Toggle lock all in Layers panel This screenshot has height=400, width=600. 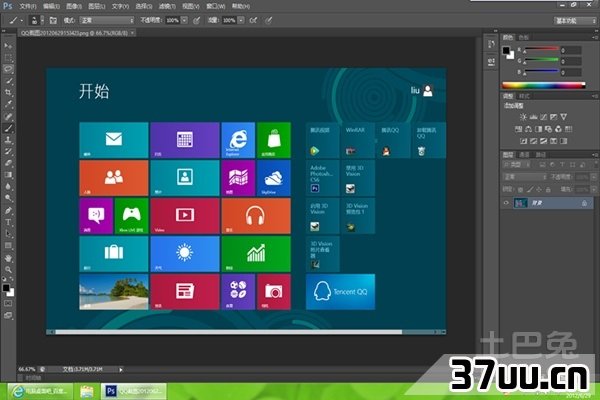[548, 189]
